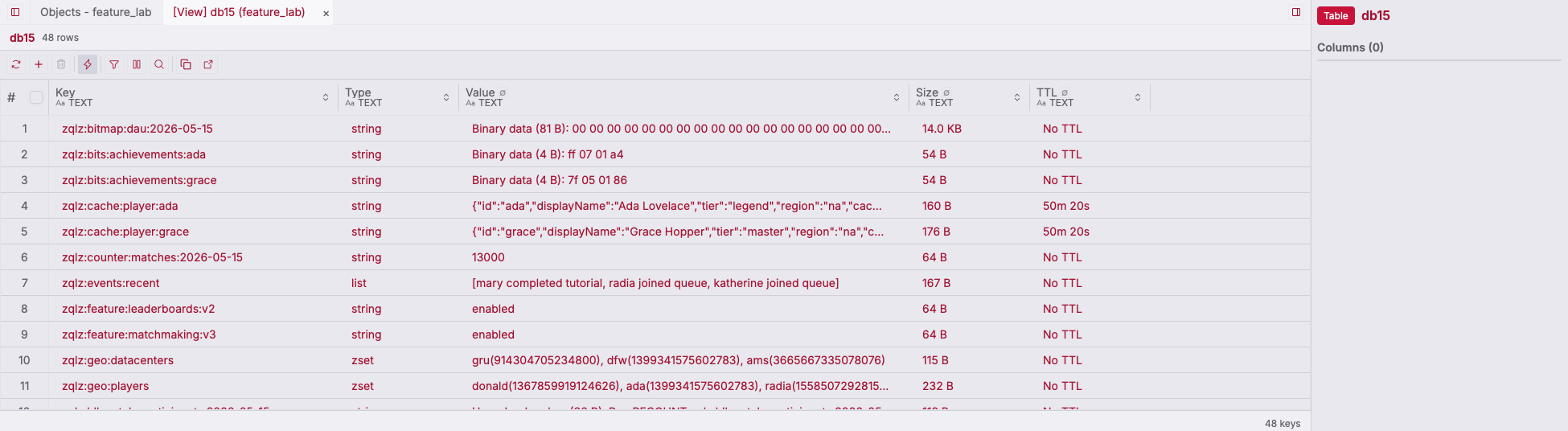
Task: Click the db15 title in right panel
Action: 1375,15
